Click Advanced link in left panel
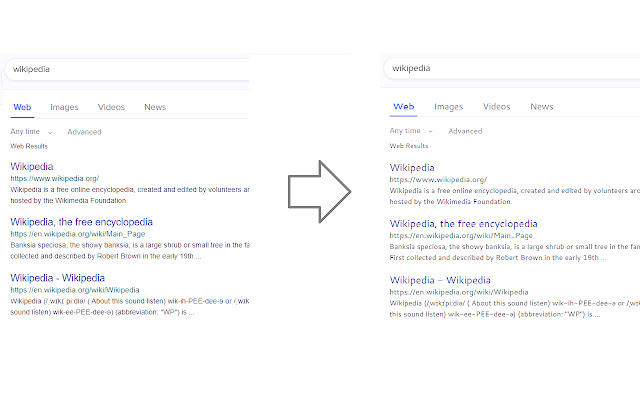 [x=84, y=132]
